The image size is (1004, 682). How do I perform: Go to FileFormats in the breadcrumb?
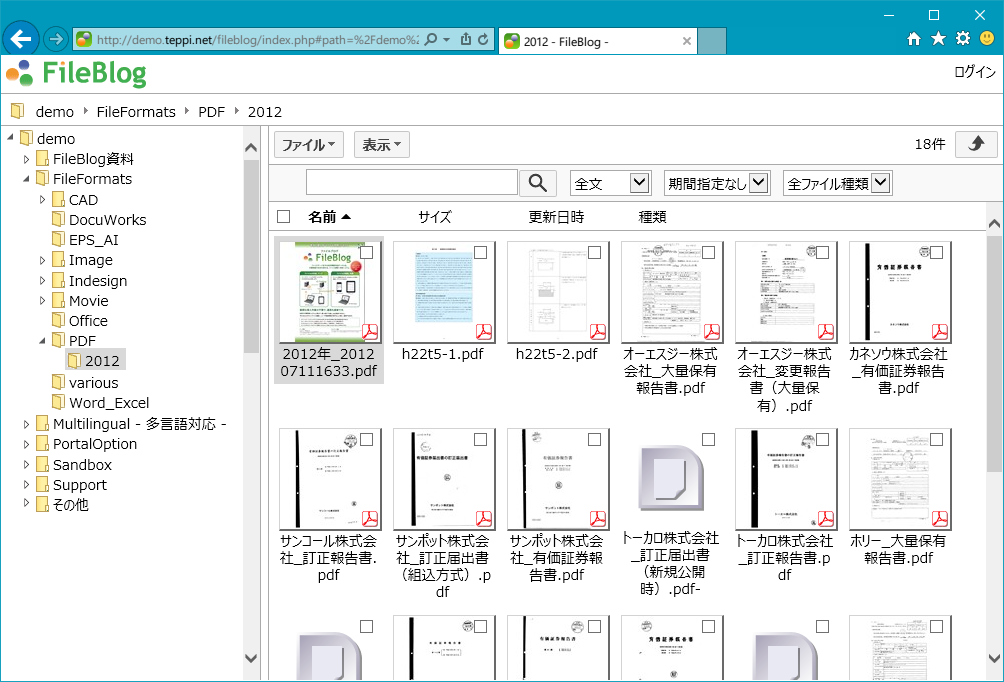136,111
